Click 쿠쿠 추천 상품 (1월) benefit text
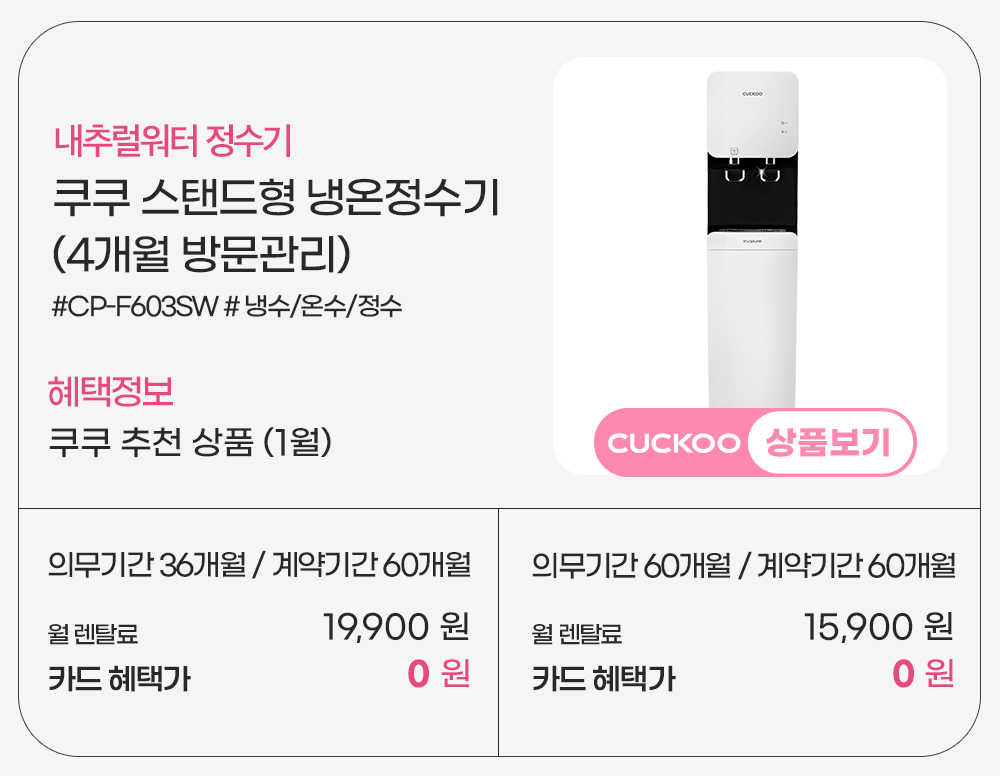1000x776 pixels. 190,440
